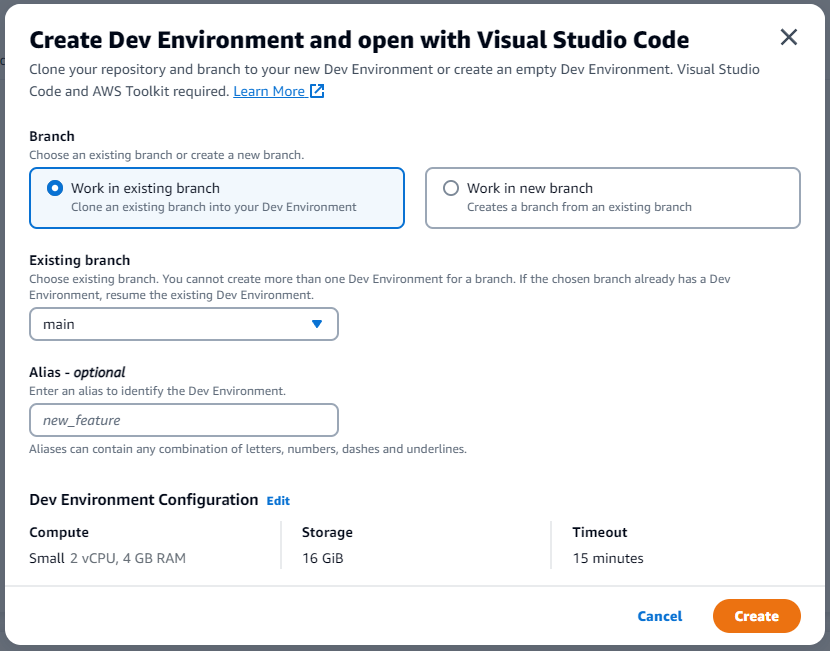
Task: Cancel the Dev Environment creation
Action: pos(660,616)
